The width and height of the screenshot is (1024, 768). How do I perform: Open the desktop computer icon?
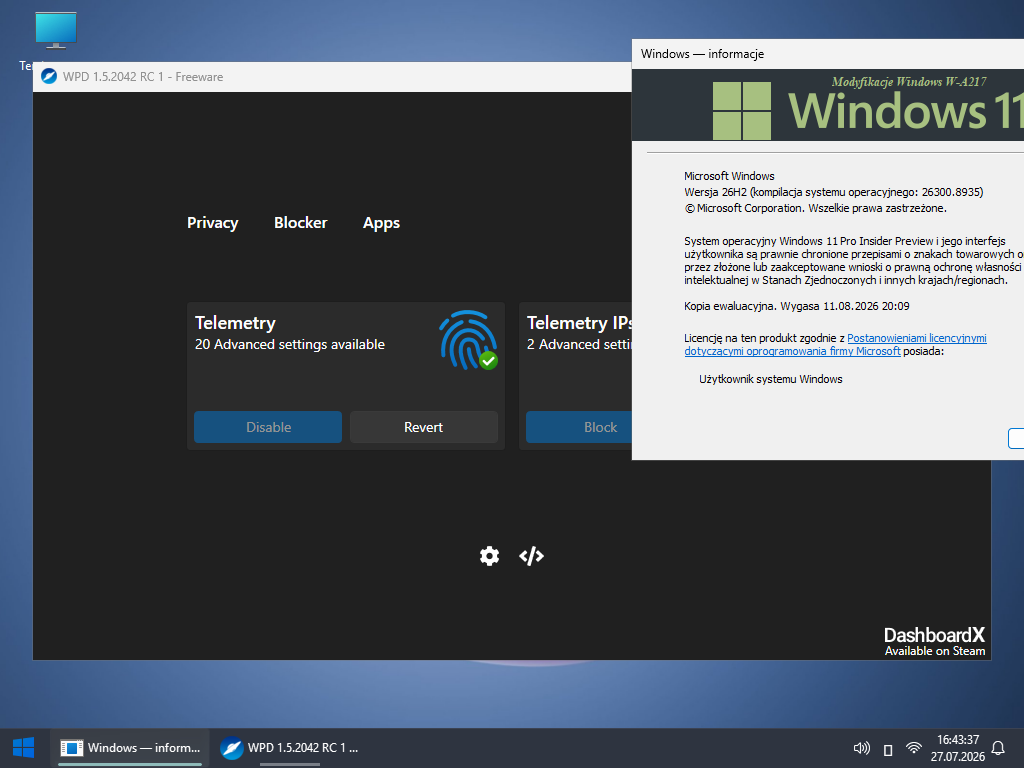[x=56, y=31]
